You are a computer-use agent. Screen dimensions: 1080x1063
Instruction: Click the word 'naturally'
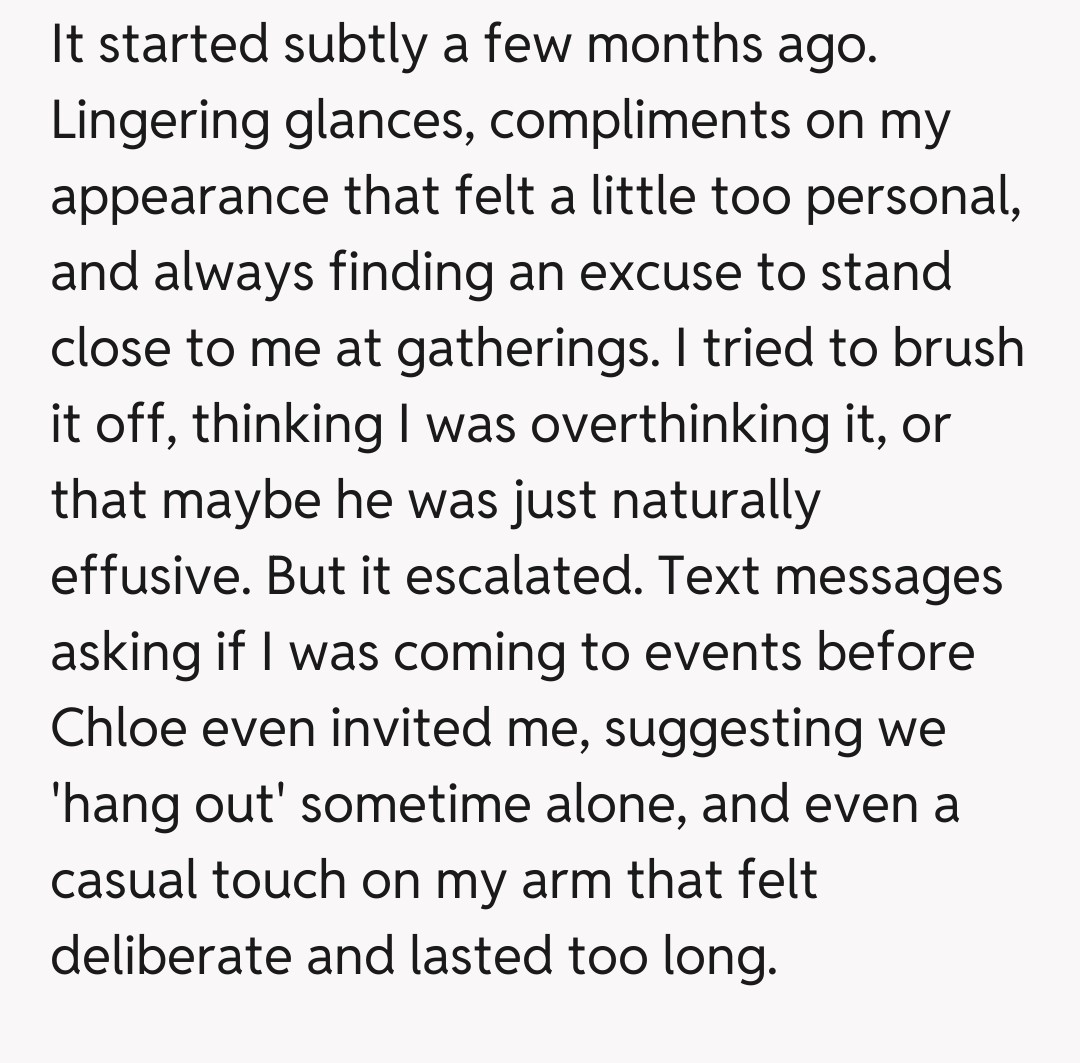click(x=713, y=501)
